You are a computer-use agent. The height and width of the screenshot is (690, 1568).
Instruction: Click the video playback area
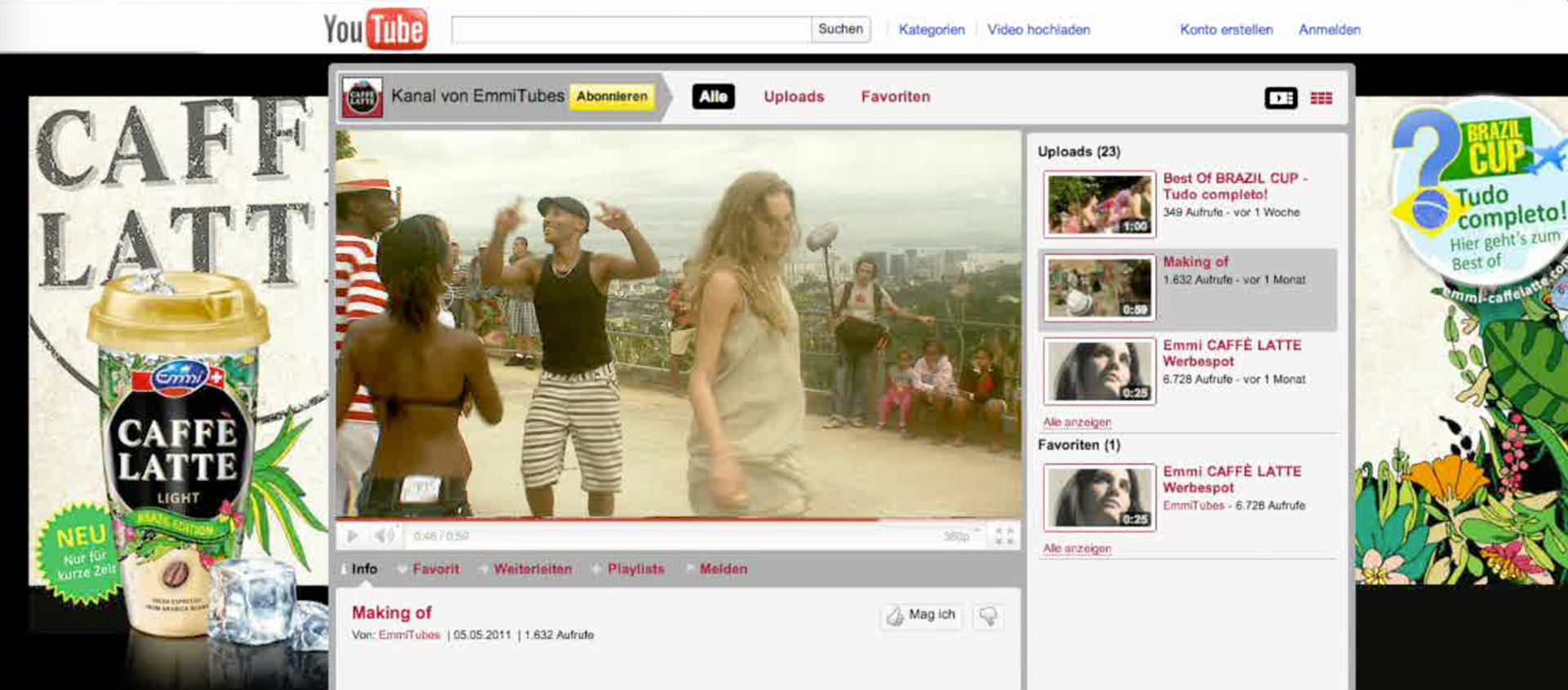coord(678,323)
